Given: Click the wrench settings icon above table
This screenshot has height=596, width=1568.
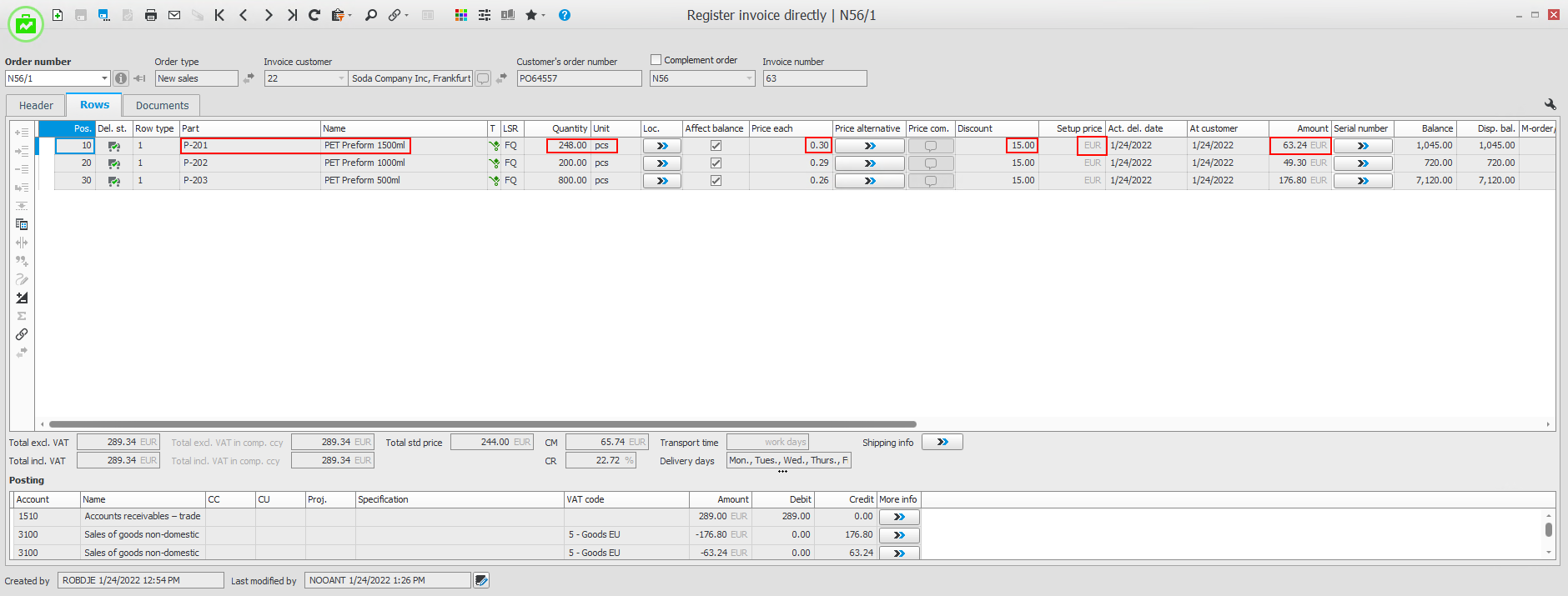Looking at the screenshot, I should coord(1550,104).
